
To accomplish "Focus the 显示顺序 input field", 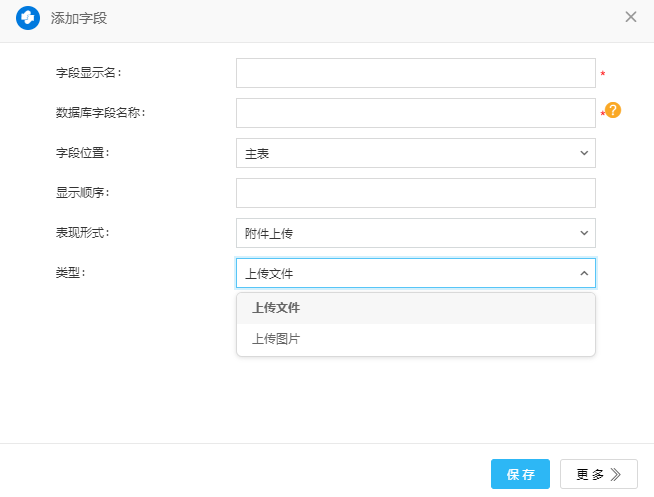I will (x=415, y=193).
